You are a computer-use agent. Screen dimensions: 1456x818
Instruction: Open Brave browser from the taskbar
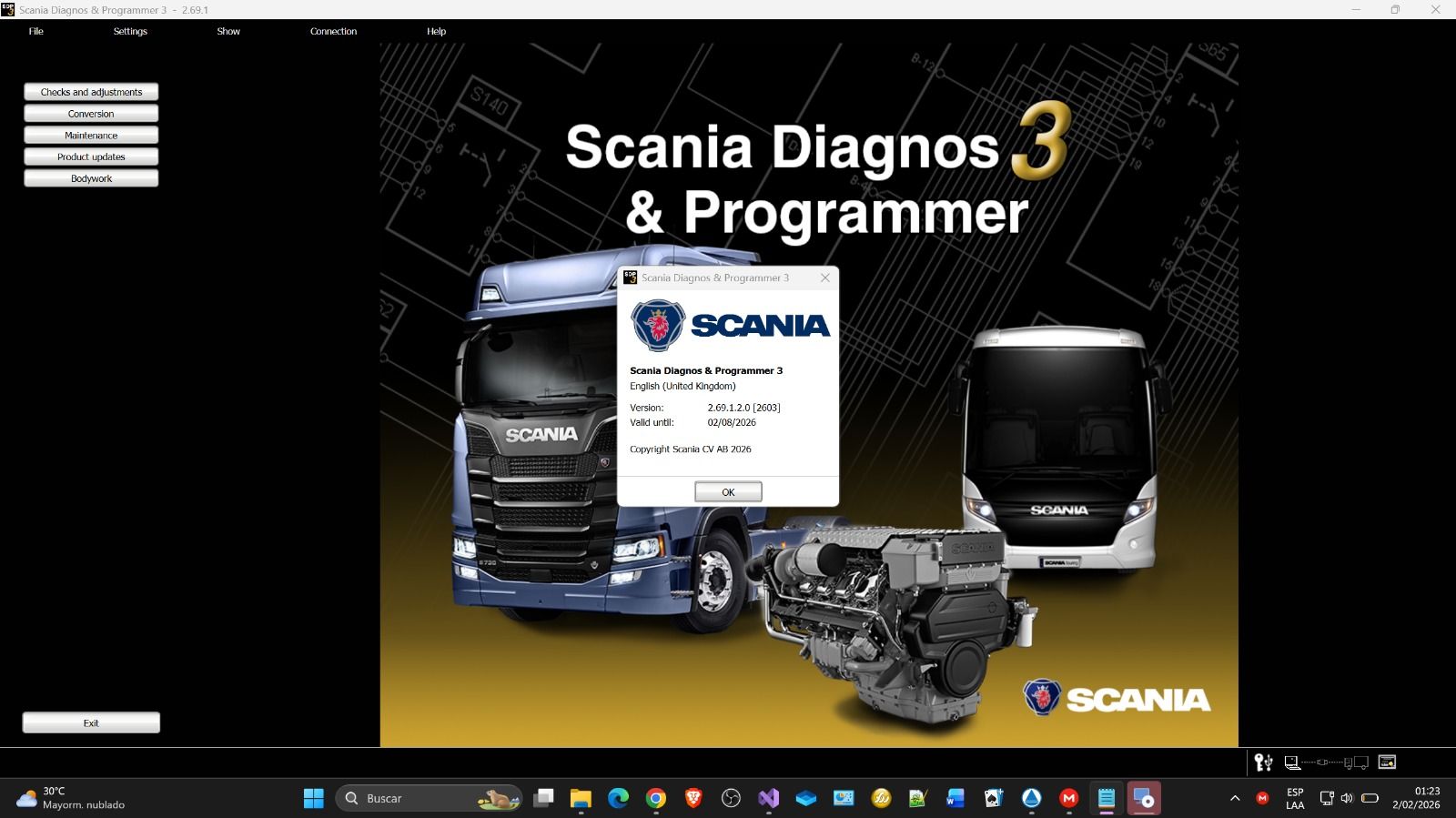pos(693,799)
